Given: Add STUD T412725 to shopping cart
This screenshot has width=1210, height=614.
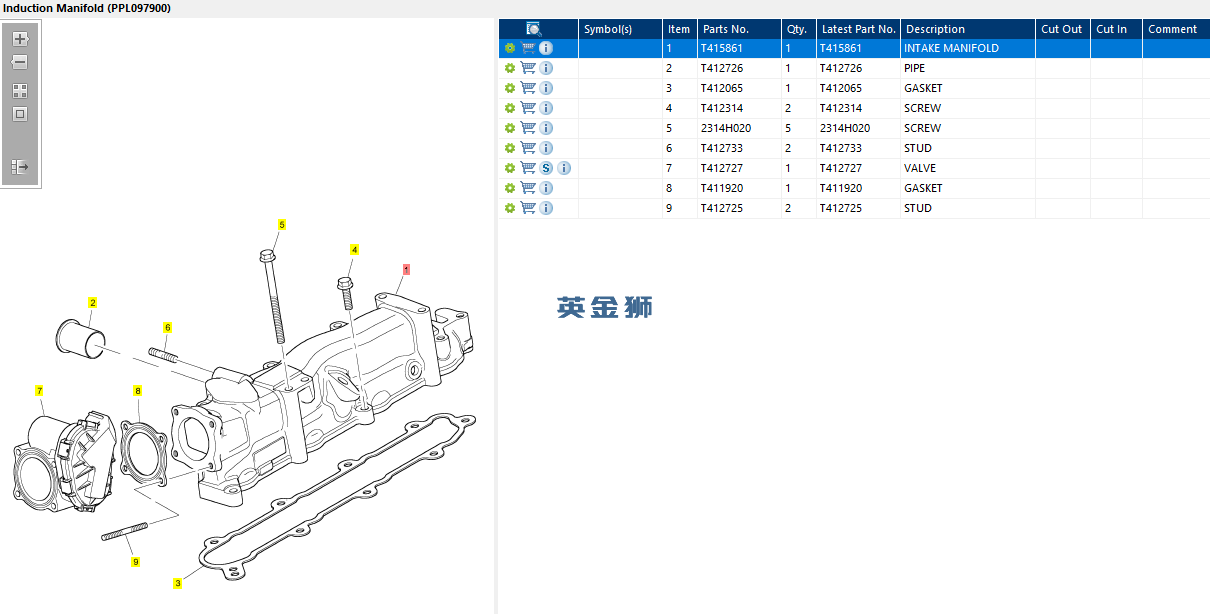Looking at the screenshot, I should [x=528, y=208].
